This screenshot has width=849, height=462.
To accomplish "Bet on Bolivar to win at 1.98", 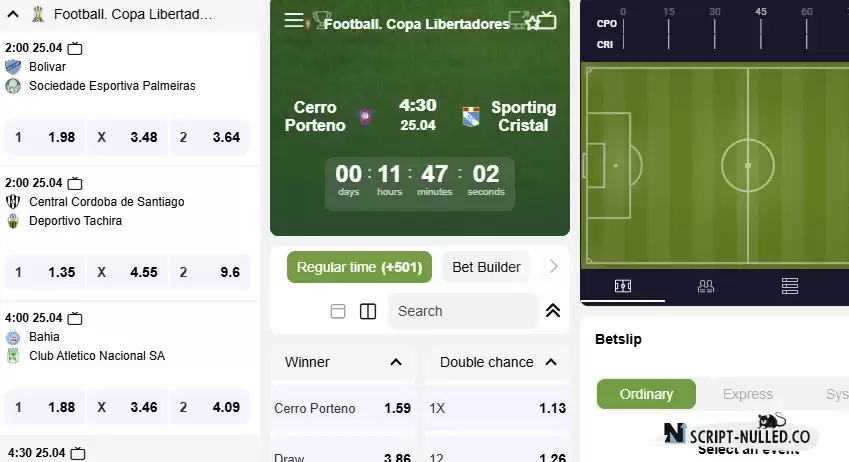I will pos(45,138).
